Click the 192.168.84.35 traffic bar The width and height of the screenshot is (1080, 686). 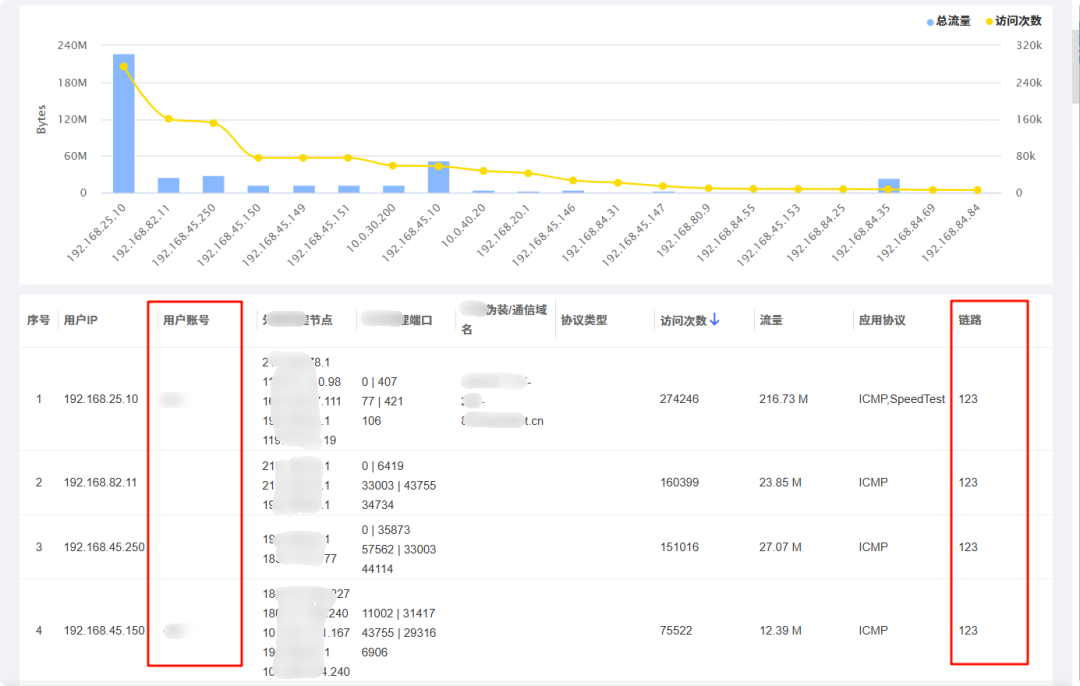tap(889, 186)
